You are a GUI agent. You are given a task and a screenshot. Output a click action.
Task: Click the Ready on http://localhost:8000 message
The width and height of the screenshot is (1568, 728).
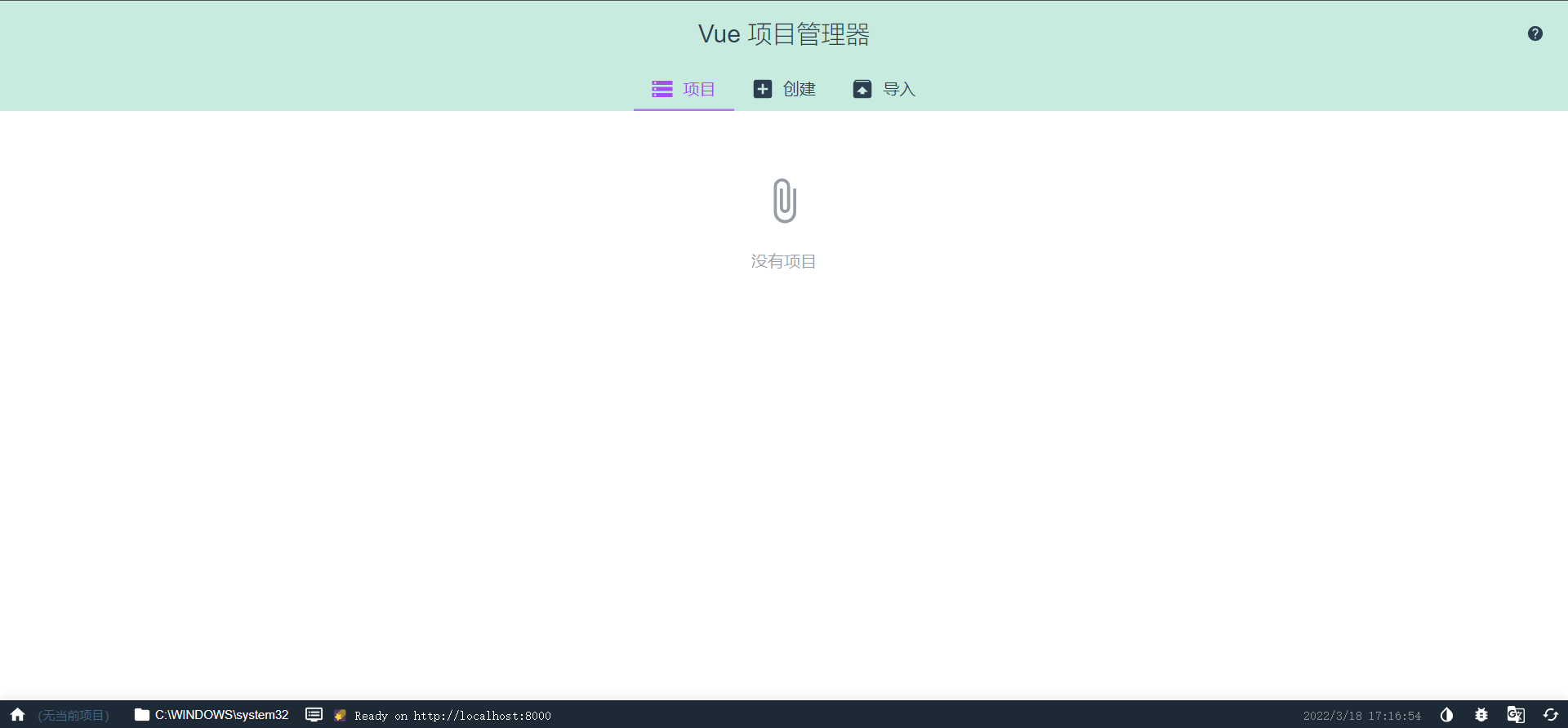click(x=452, y=716)
